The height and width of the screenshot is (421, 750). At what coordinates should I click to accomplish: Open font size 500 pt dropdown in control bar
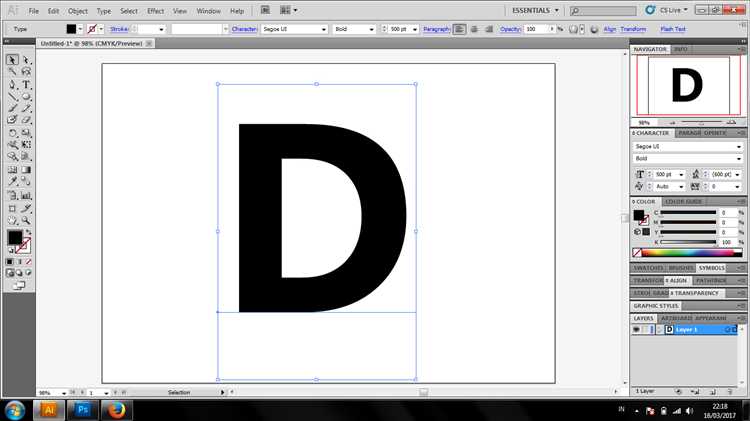tap(415, 29)
